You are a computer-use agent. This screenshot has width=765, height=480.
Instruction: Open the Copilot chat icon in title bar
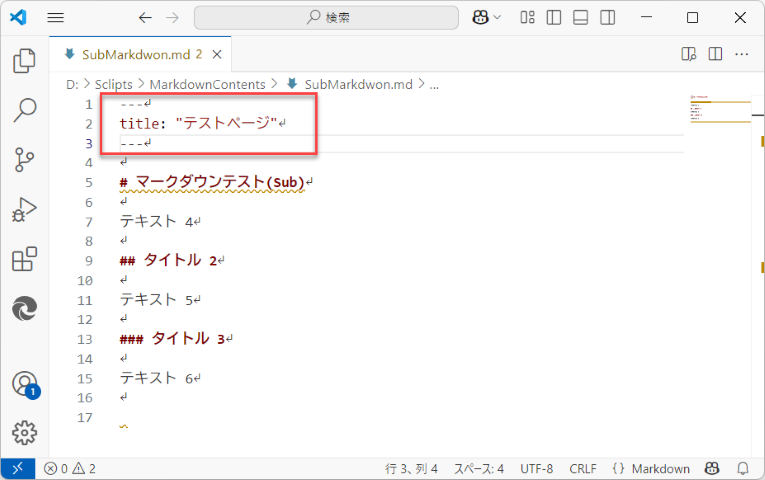pyautogui.click(x=481, y=18)
